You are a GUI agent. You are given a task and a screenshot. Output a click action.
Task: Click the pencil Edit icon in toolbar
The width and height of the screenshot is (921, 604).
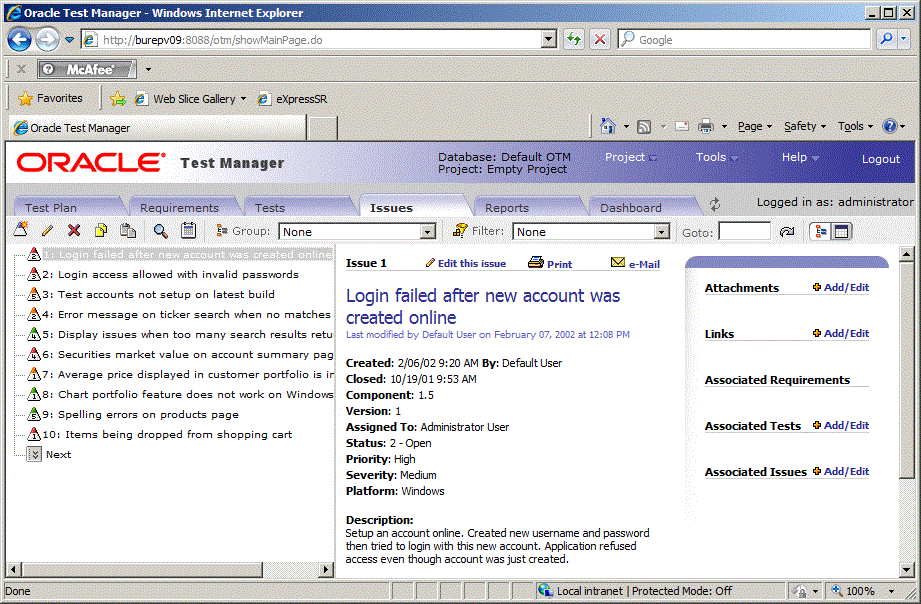(48, 230)
